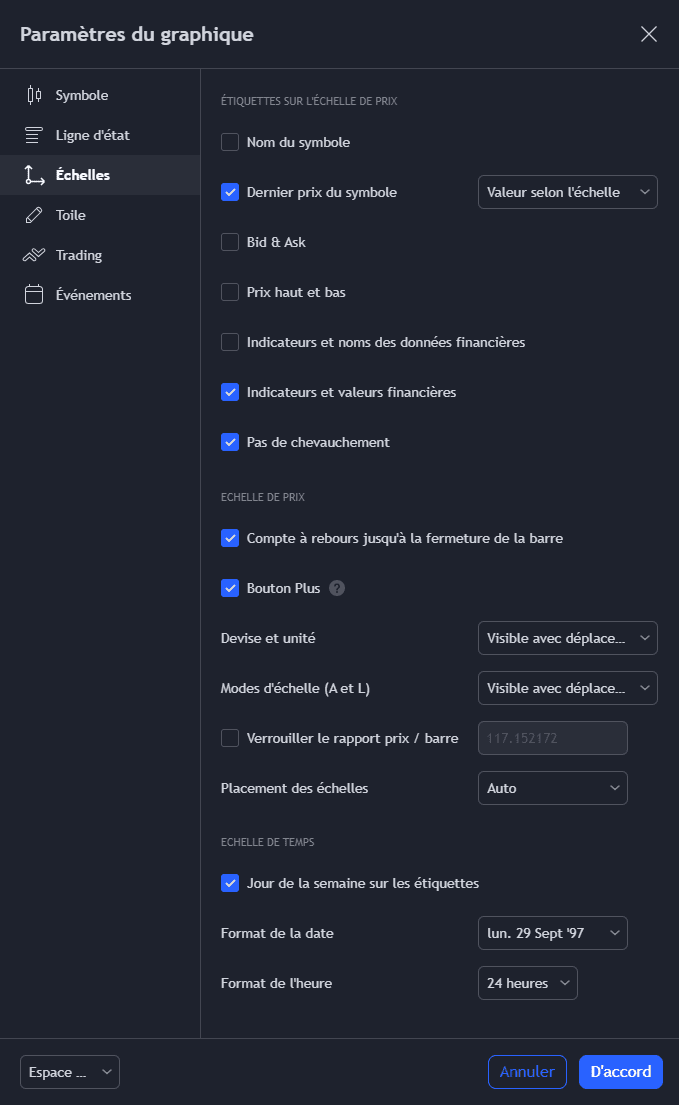Click the help icon beside Bouton Plus

coord(337,588)
